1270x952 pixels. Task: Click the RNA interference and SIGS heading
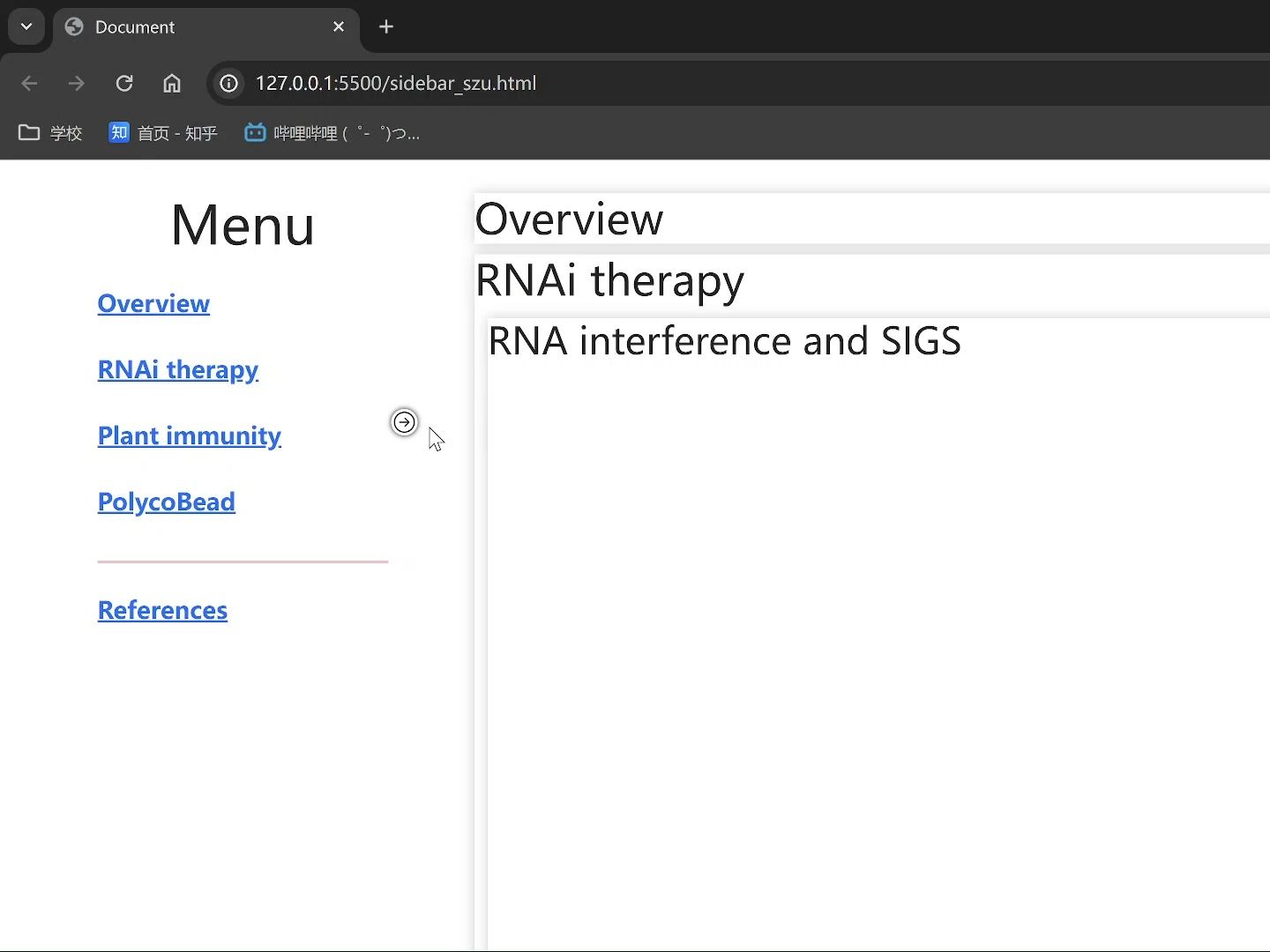point(724,341)
